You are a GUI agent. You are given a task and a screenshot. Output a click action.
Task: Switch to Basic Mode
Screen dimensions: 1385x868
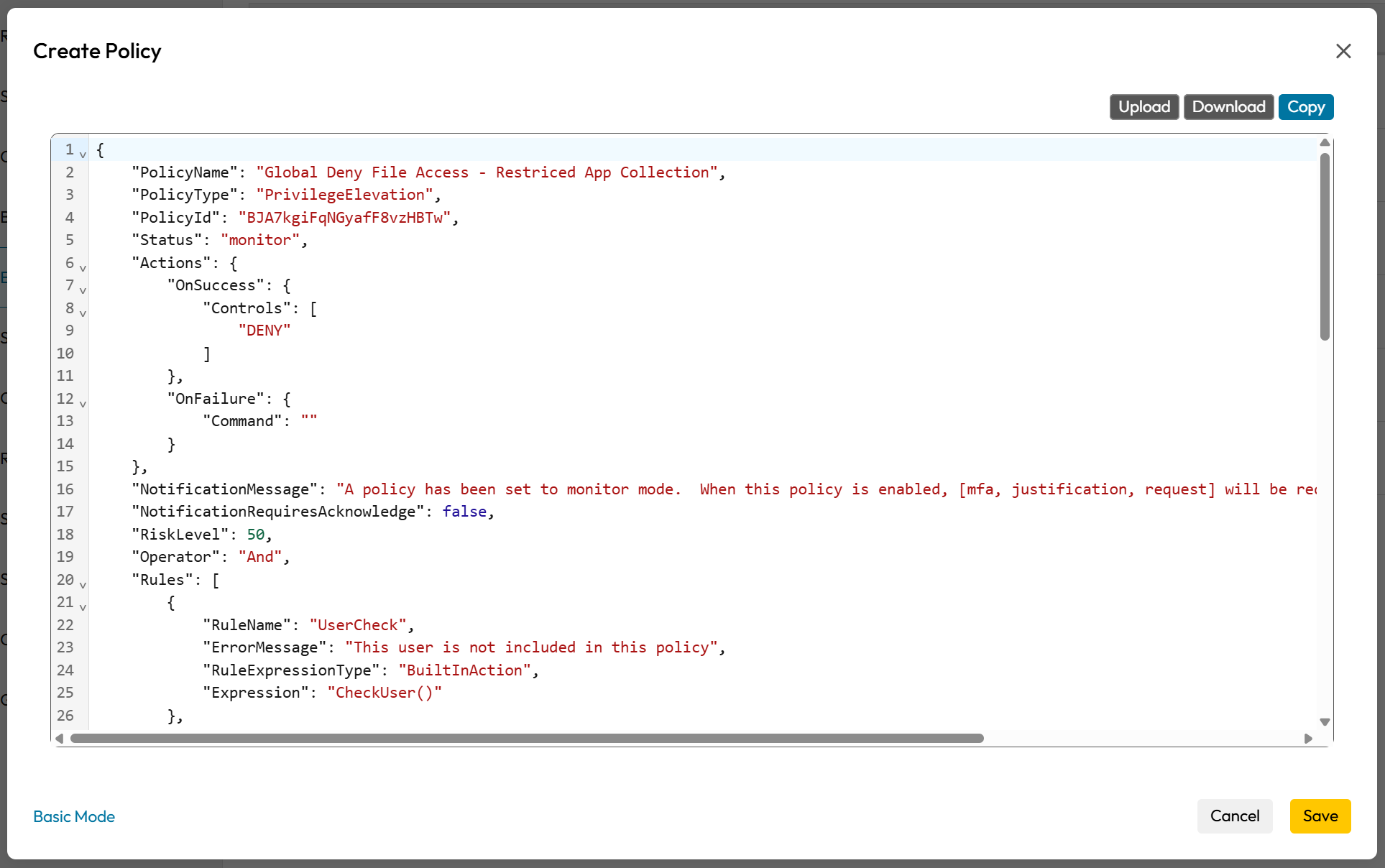pyautogui.click(x=74, y=816)
